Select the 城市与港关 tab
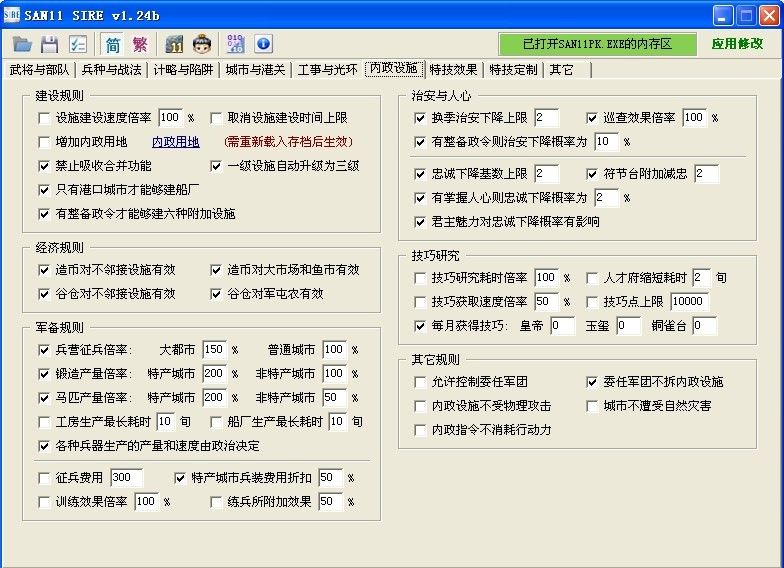 (x=255, y=69)
